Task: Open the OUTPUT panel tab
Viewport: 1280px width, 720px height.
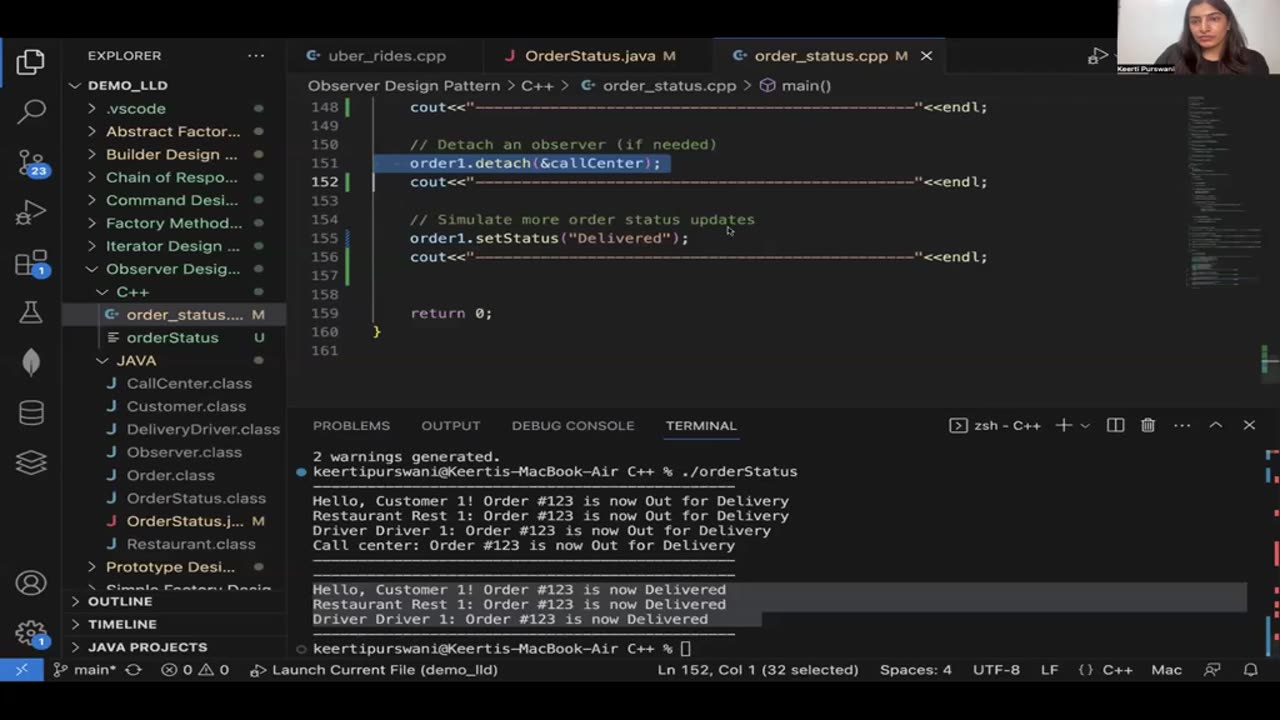Action: (x=450, y=425)
